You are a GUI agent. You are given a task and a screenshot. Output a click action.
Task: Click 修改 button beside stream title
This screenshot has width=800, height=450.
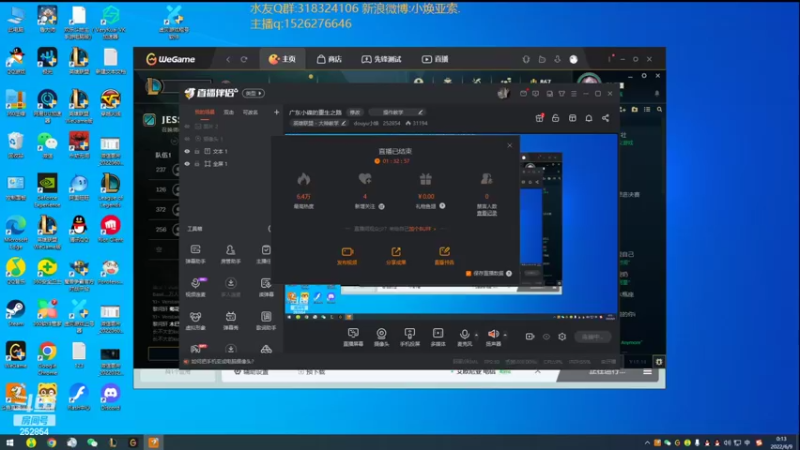355,112
